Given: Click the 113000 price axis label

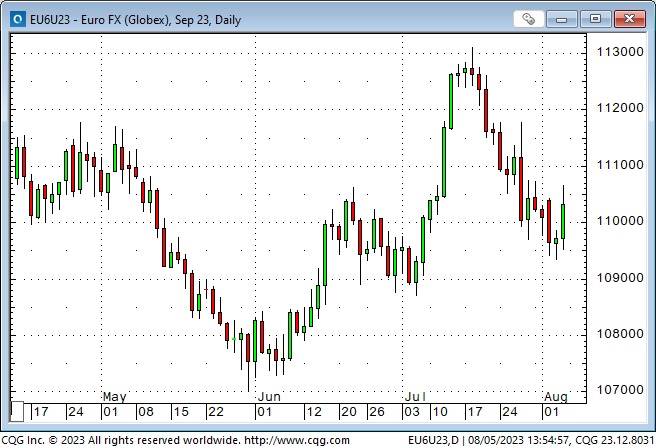Looking at the screenshot, I should point(620,52).
